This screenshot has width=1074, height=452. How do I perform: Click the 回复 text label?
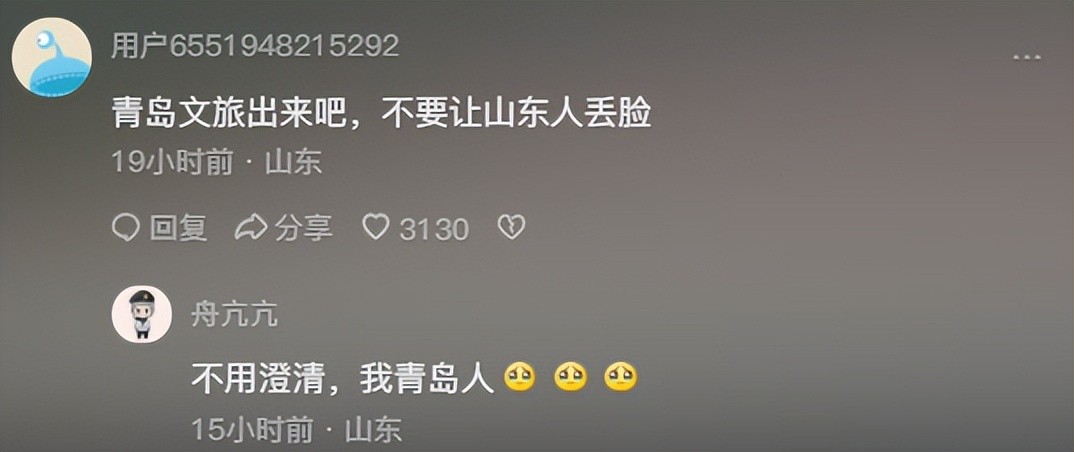[178, 228]
